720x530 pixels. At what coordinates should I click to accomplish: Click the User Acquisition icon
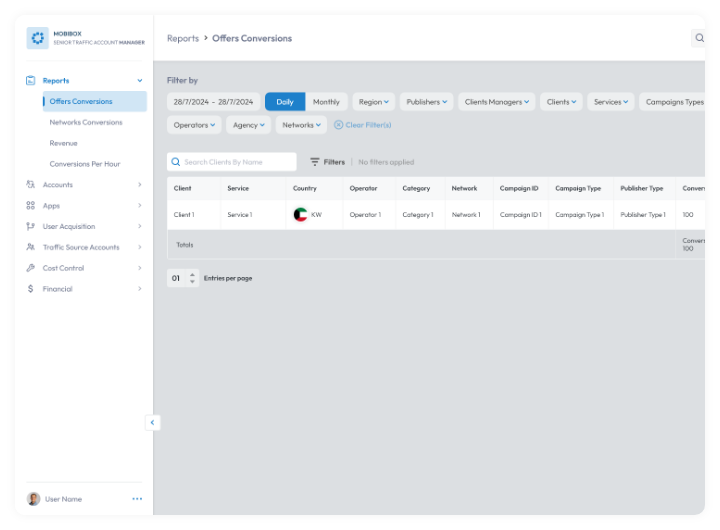click(x=30, y=226)
